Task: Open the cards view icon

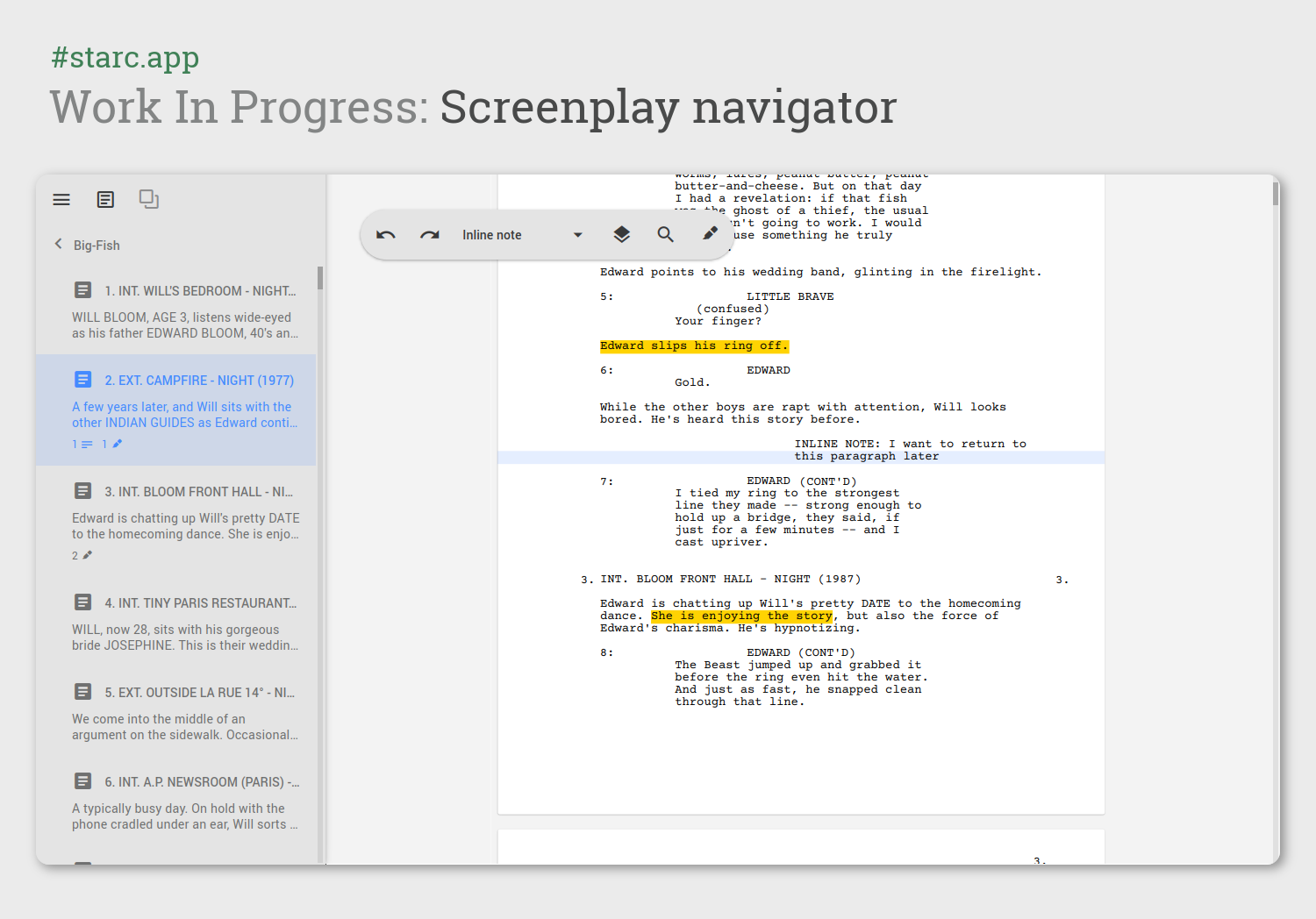Action: pos(149,199)
